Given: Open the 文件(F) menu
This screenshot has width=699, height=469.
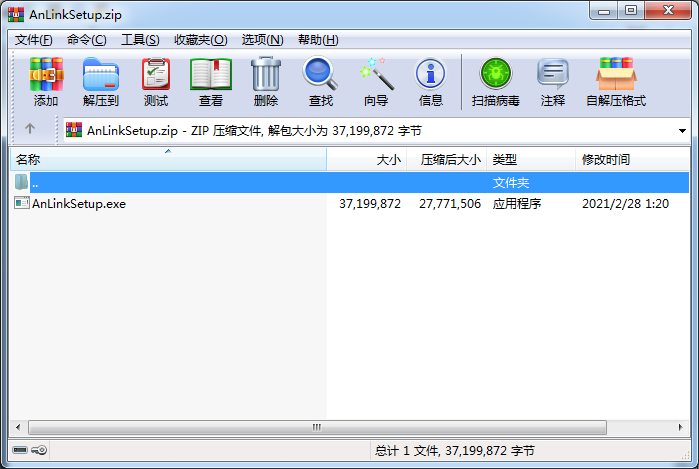Looking at the screenshot, I should [x=34, y=40].
